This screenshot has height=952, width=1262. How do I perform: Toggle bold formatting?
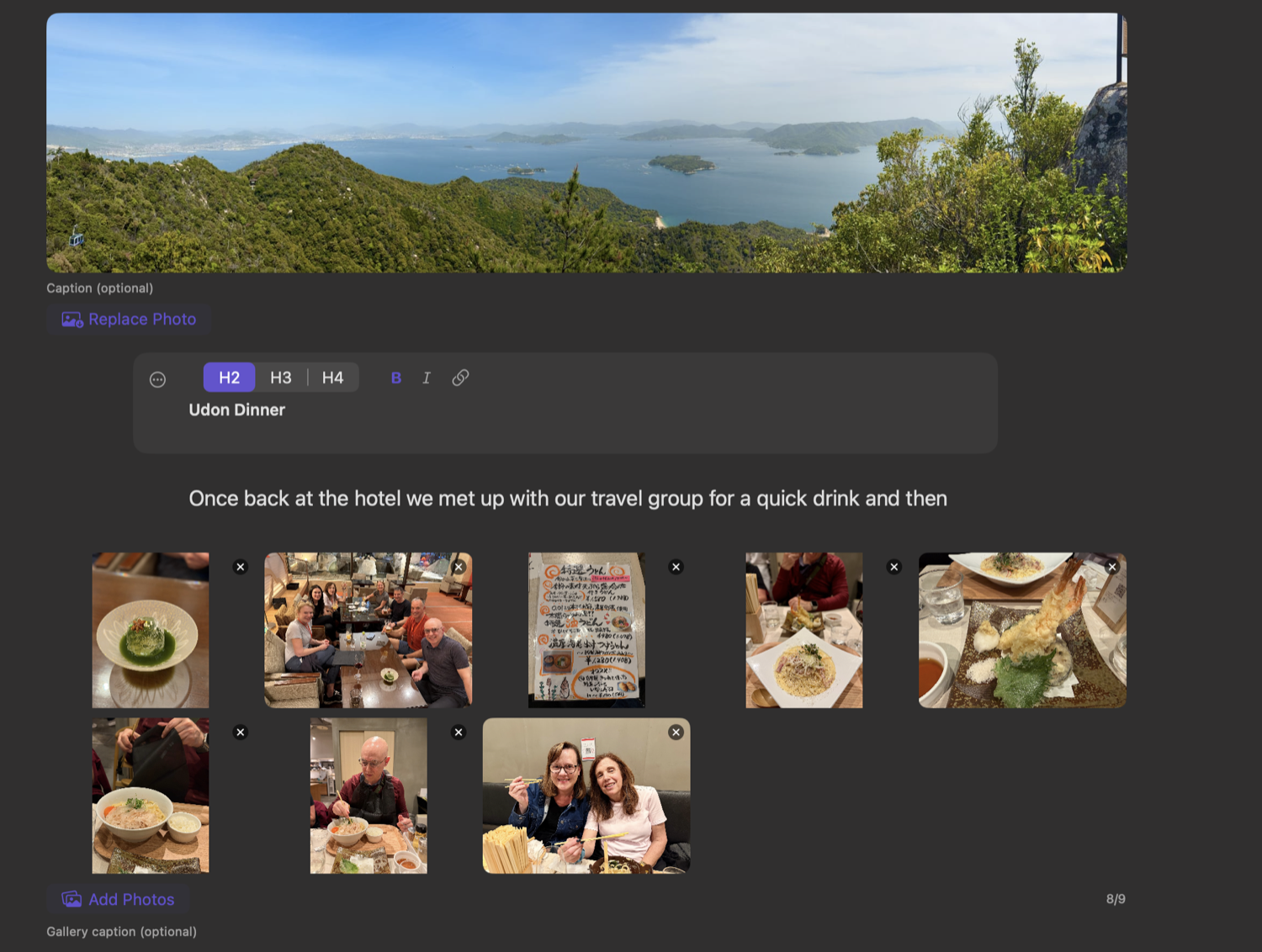[x=396, y=378]
